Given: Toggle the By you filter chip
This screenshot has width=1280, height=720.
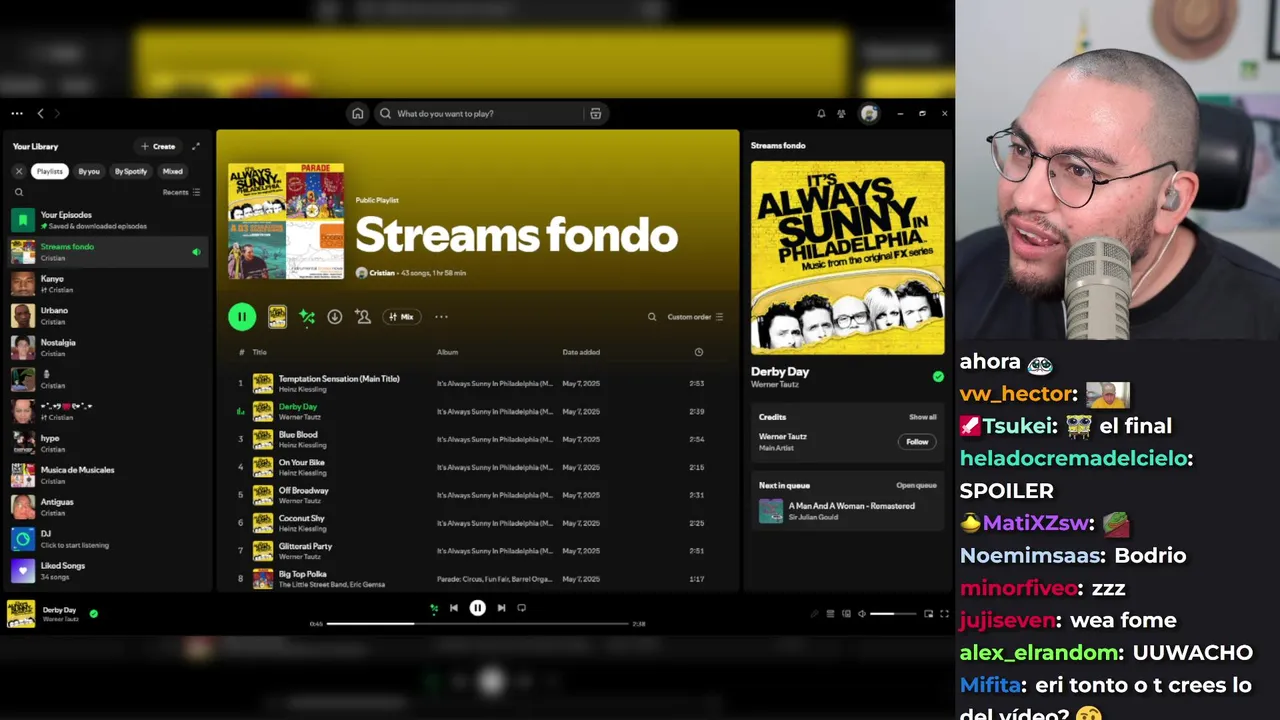Looking at the screenshot, I should tap(89, 171).
